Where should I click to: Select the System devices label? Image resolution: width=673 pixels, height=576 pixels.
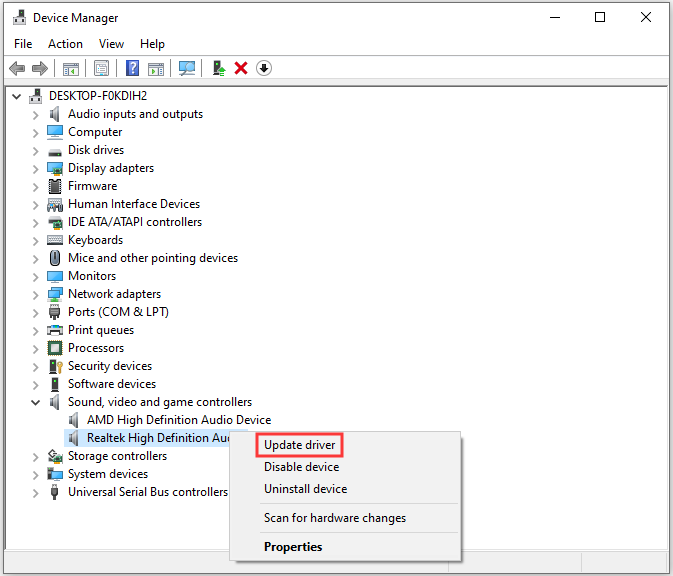click(108, 474)
